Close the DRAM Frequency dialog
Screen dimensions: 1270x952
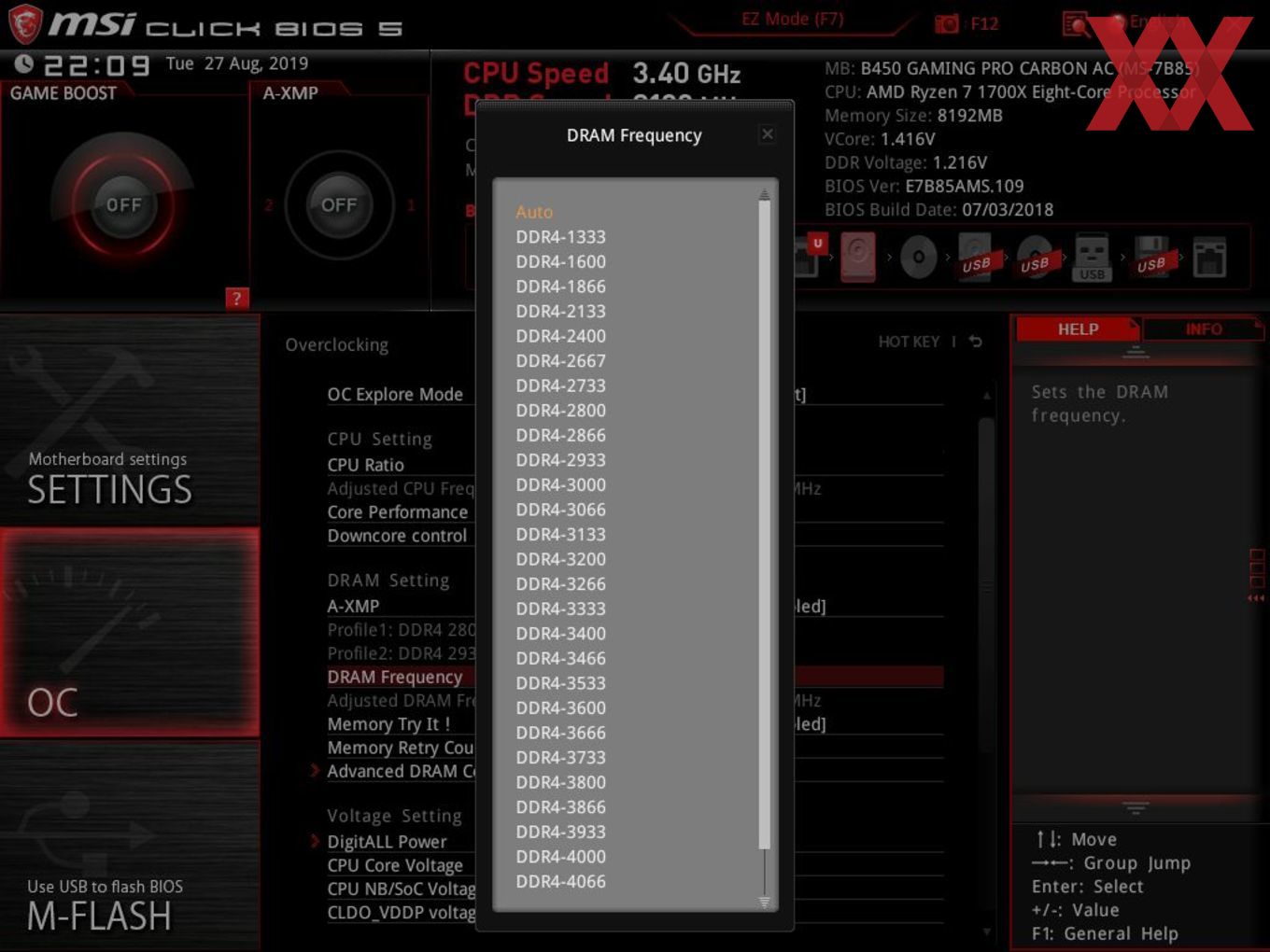point(768,134)
